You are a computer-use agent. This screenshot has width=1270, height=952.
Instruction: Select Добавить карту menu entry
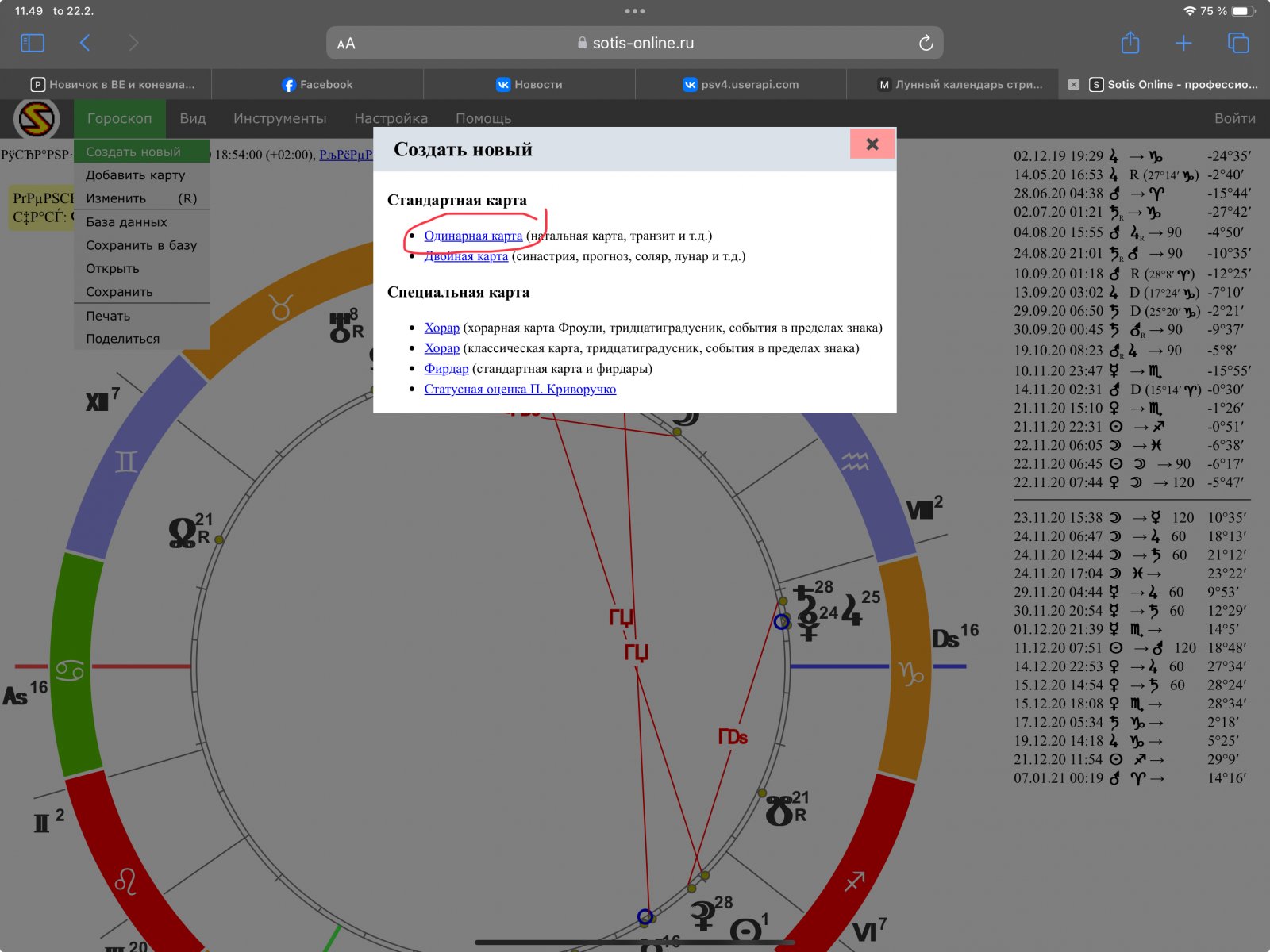141,175
